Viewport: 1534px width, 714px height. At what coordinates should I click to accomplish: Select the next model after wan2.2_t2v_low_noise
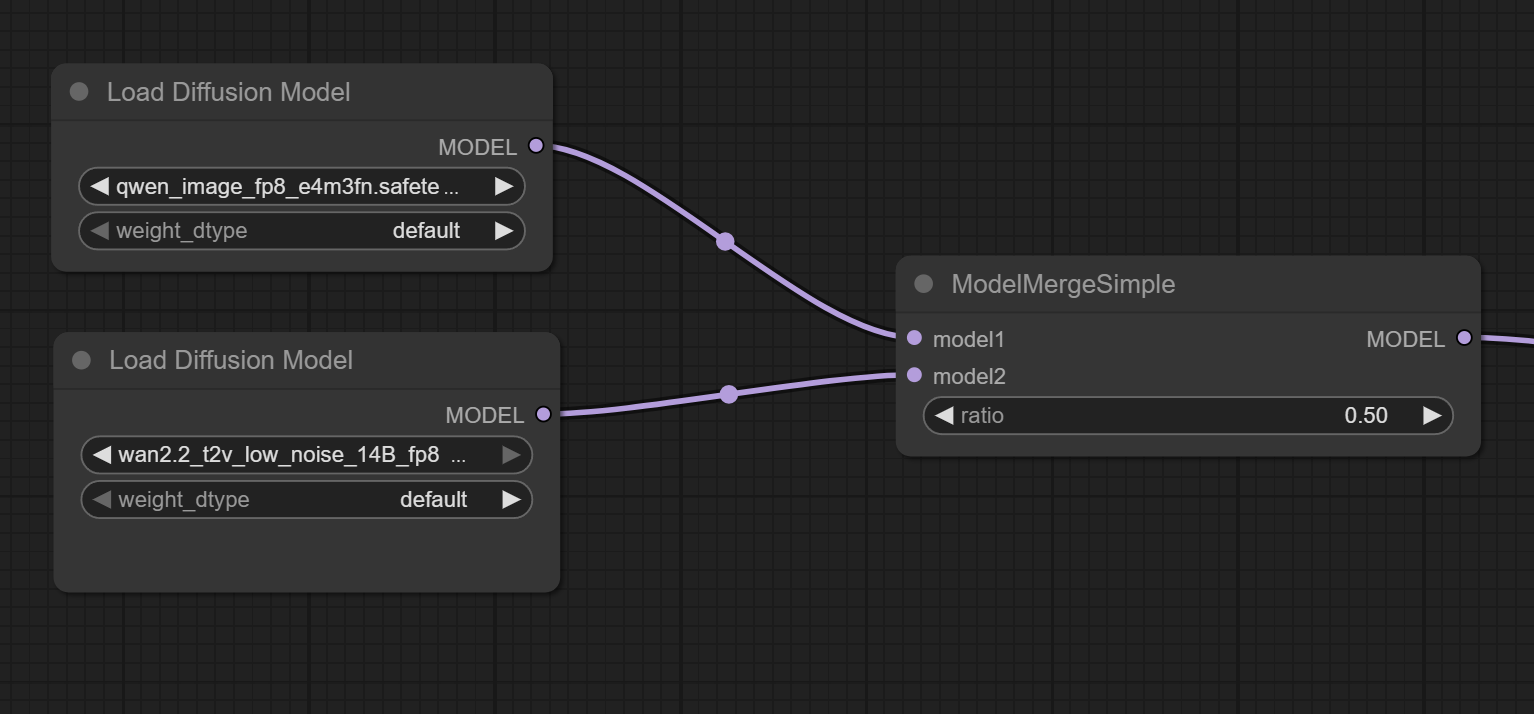pyautogui.click(x=511, y=455)
